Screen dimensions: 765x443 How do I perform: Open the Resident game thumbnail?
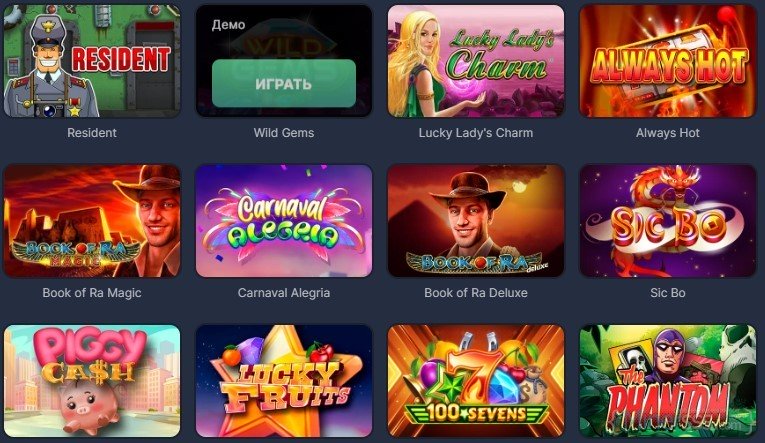(x=92, y=61)
